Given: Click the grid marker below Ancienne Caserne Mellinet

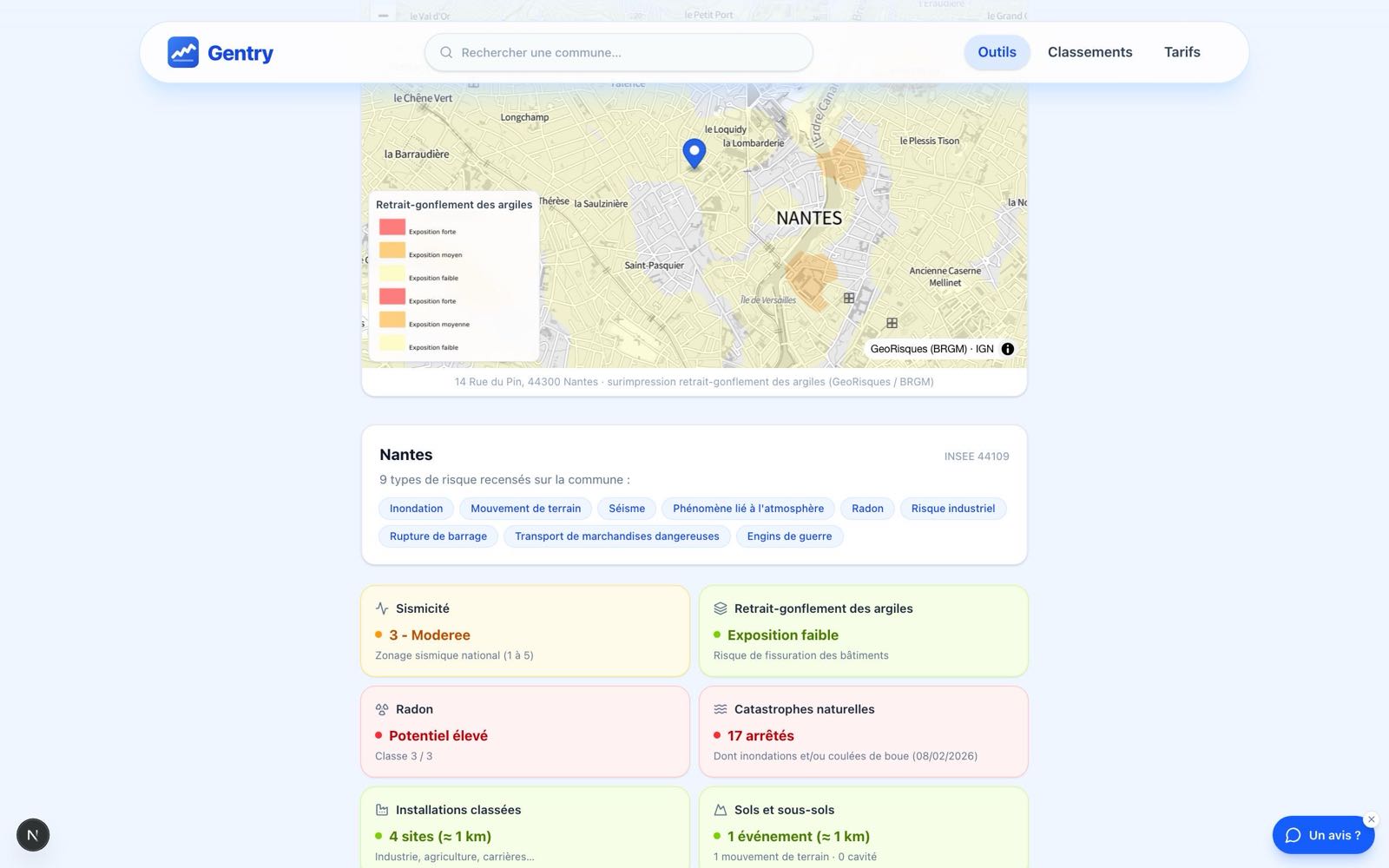Looking at the screenshot, I should click(892, 323).
